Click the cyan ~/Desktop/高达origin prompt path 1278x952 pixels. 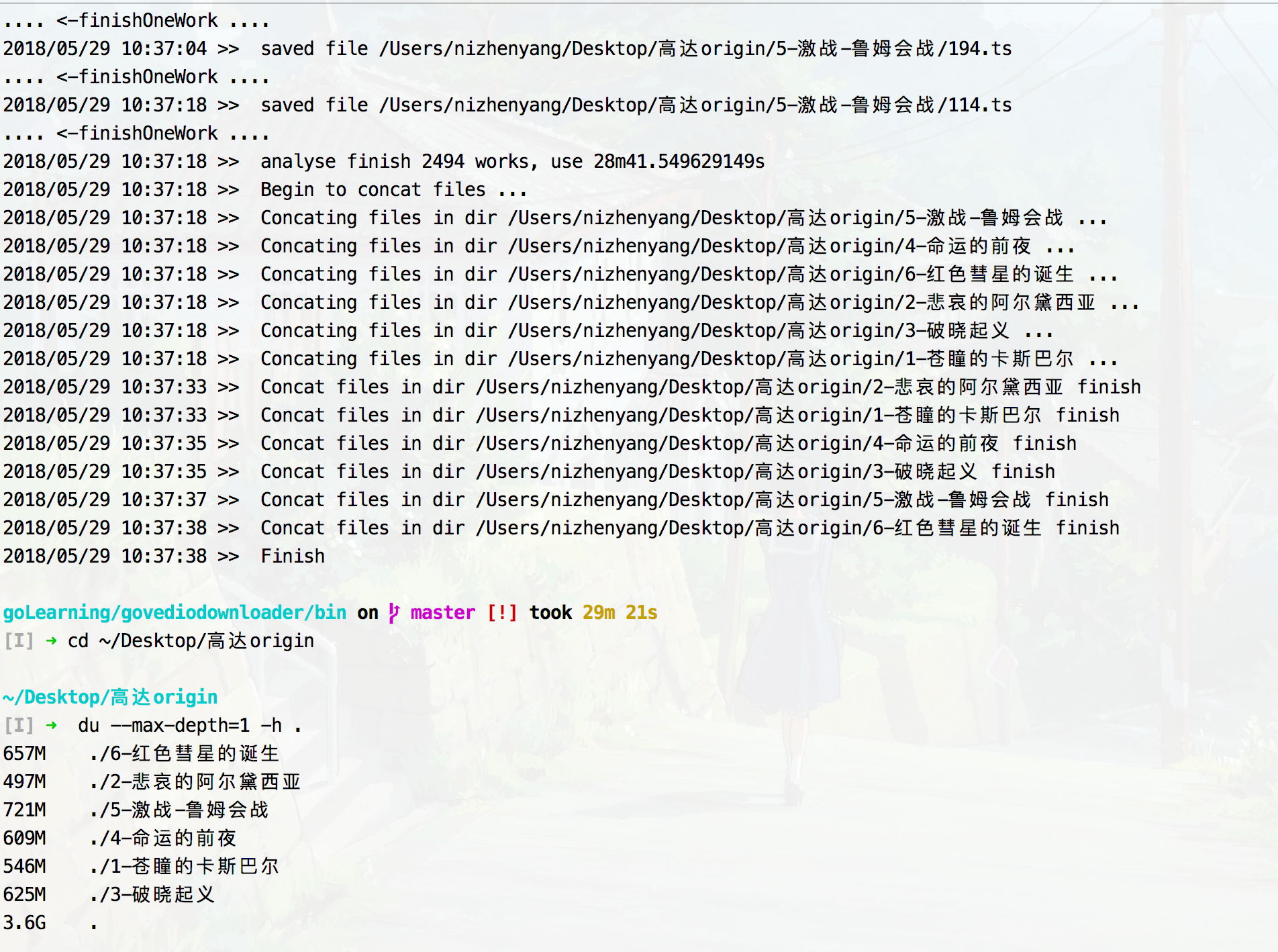coord(110,698)
